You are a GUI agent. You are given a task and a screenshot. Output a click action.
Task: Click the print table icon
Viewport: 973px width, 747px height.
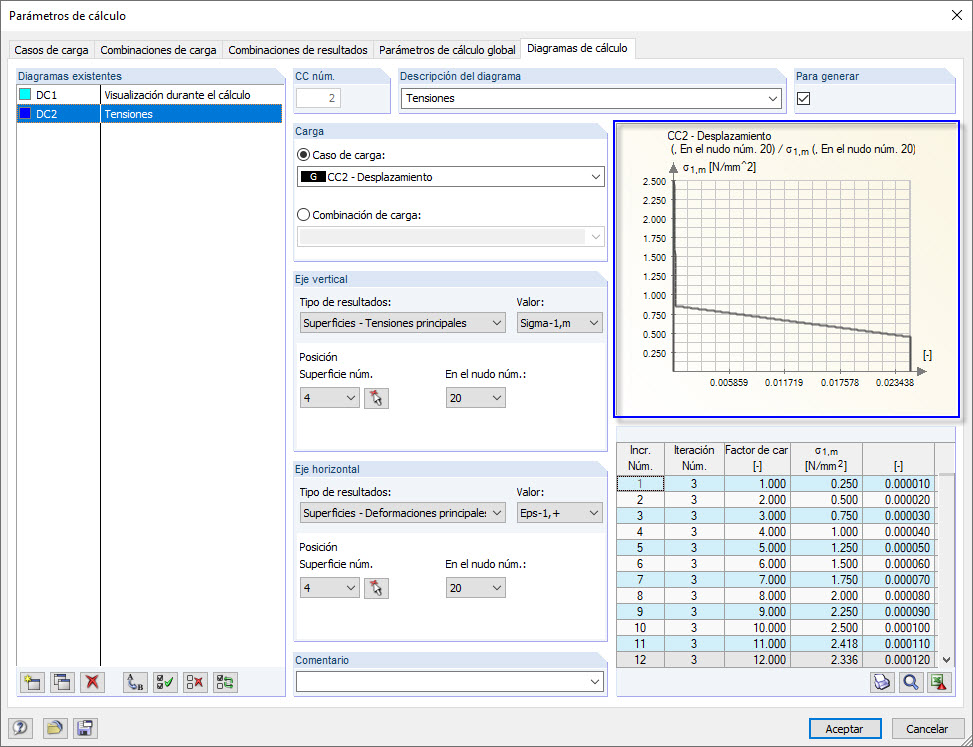(882, 682)
